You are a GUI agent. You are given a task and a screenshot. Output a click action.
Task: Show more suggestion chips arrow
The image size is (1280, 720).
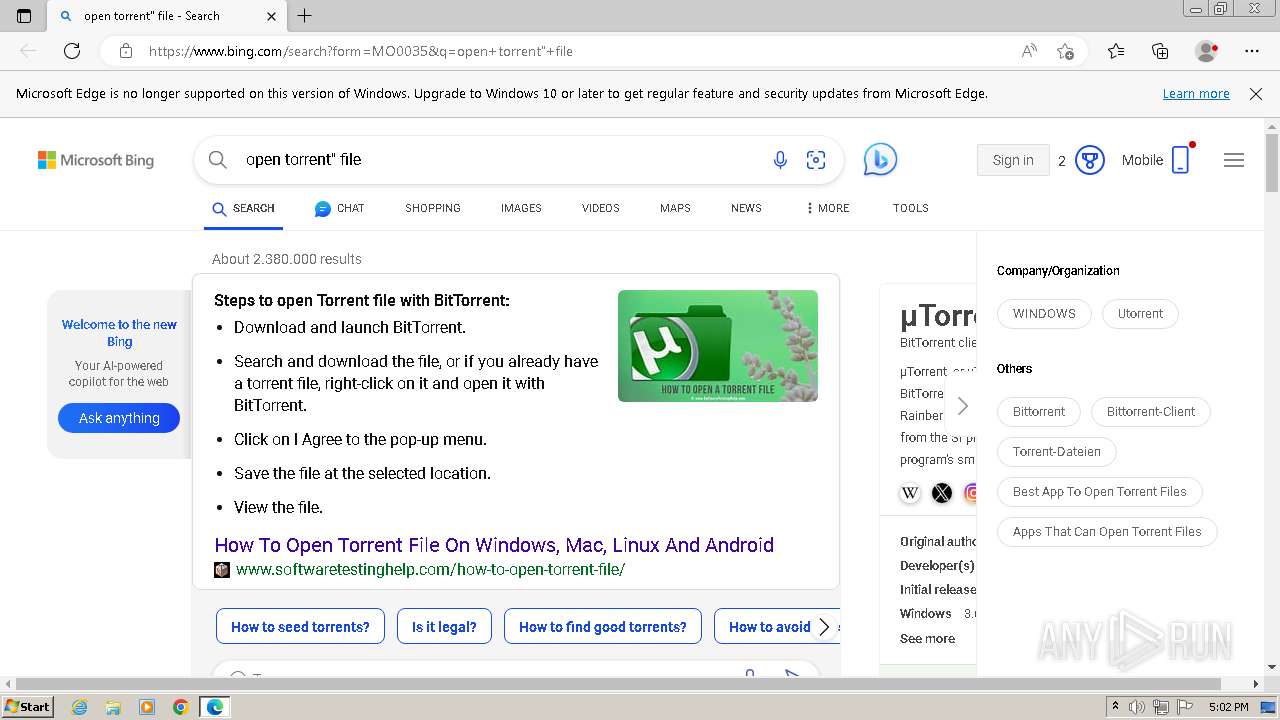pyautogui.click(x=824, y=627)
